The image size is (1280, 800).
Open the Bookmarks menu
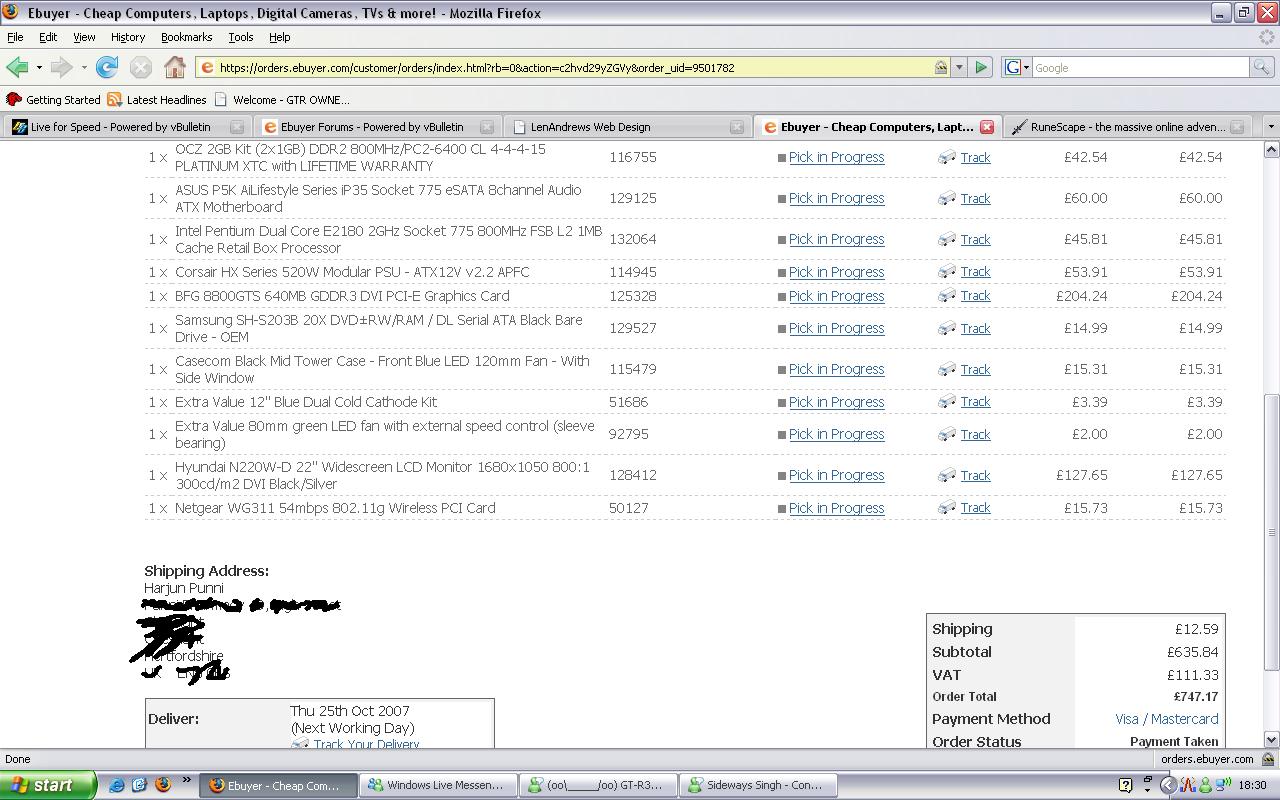coord(186,37)
